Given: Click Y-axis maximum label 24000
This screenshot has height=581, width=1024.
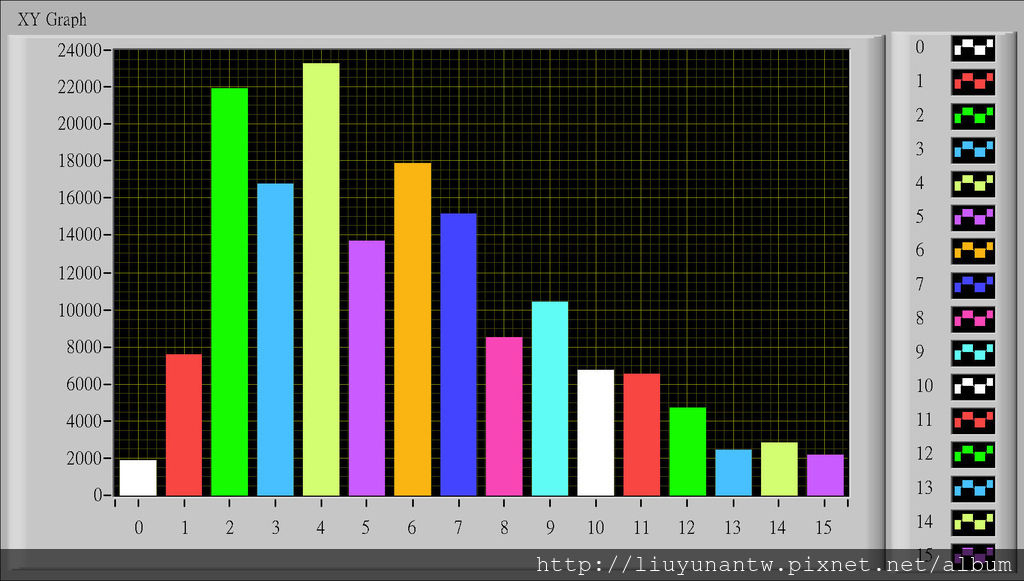Looking at the screenshot, I should tap(80, 50).
